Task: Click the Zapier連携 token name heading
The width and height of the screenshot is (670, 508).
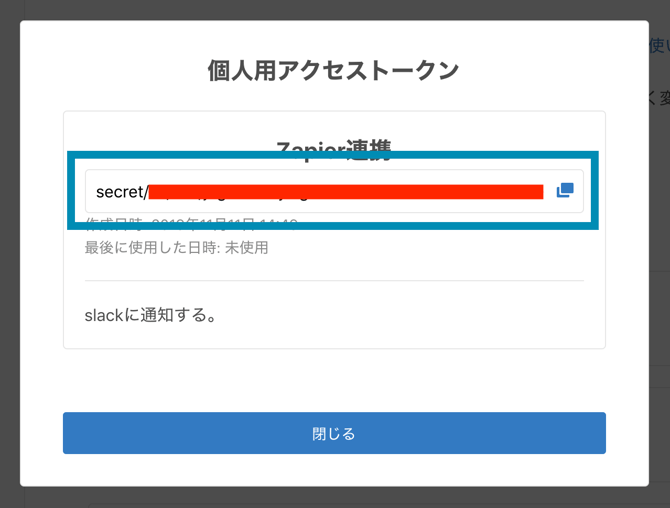Action: (x=333, y=146)
